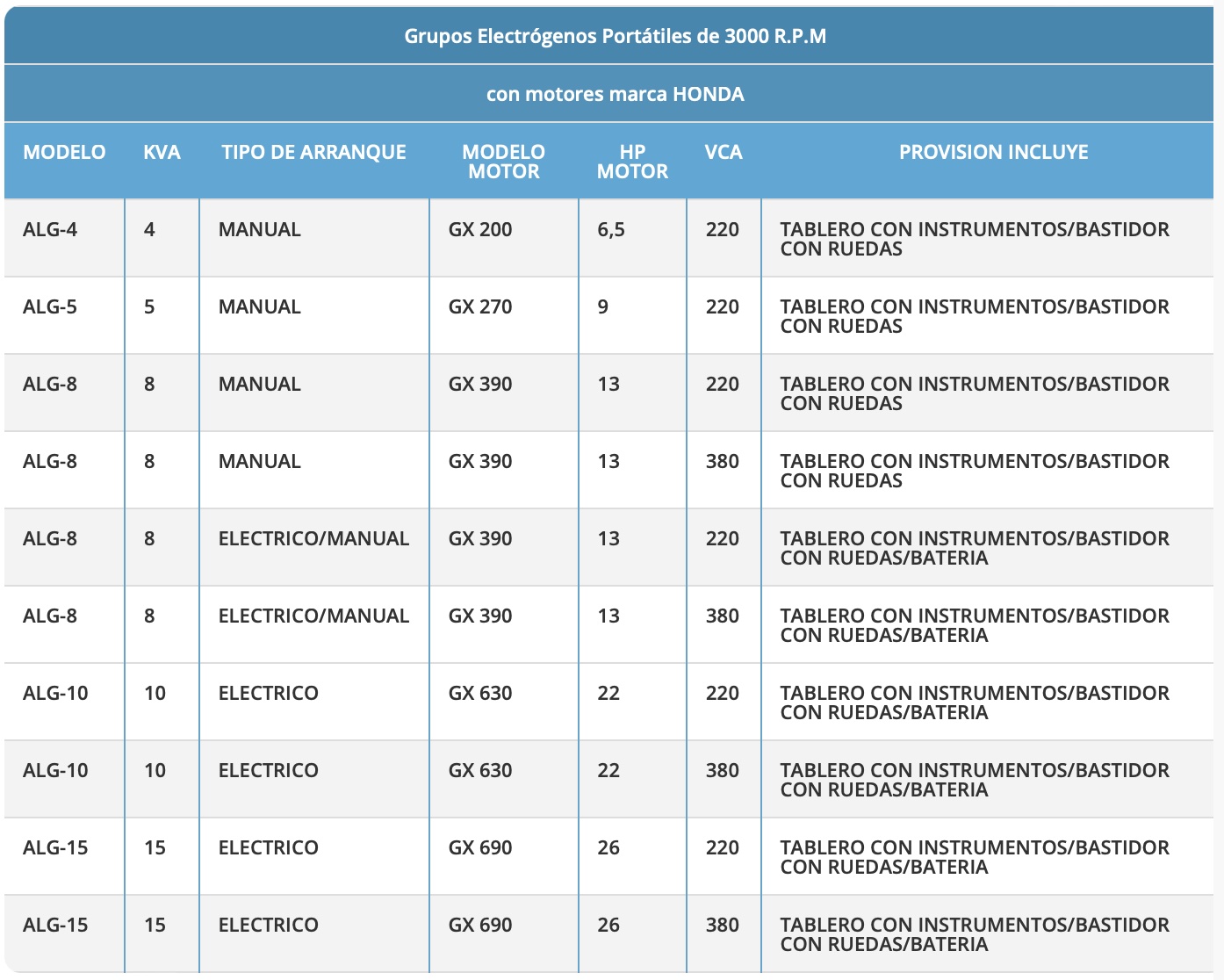Viewport: 1224px width, 980px height.
Task: Select GX 390 in the ELECTRICO/MANUAL 380 row
Action: [x=480, y=616]
